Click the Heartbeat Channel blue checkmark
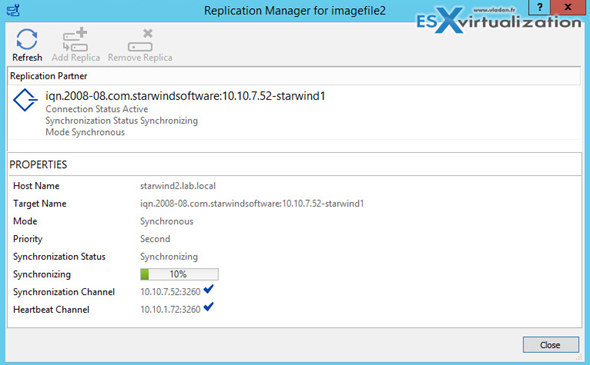This screenshot has height=365, width=590. point(208,307)
